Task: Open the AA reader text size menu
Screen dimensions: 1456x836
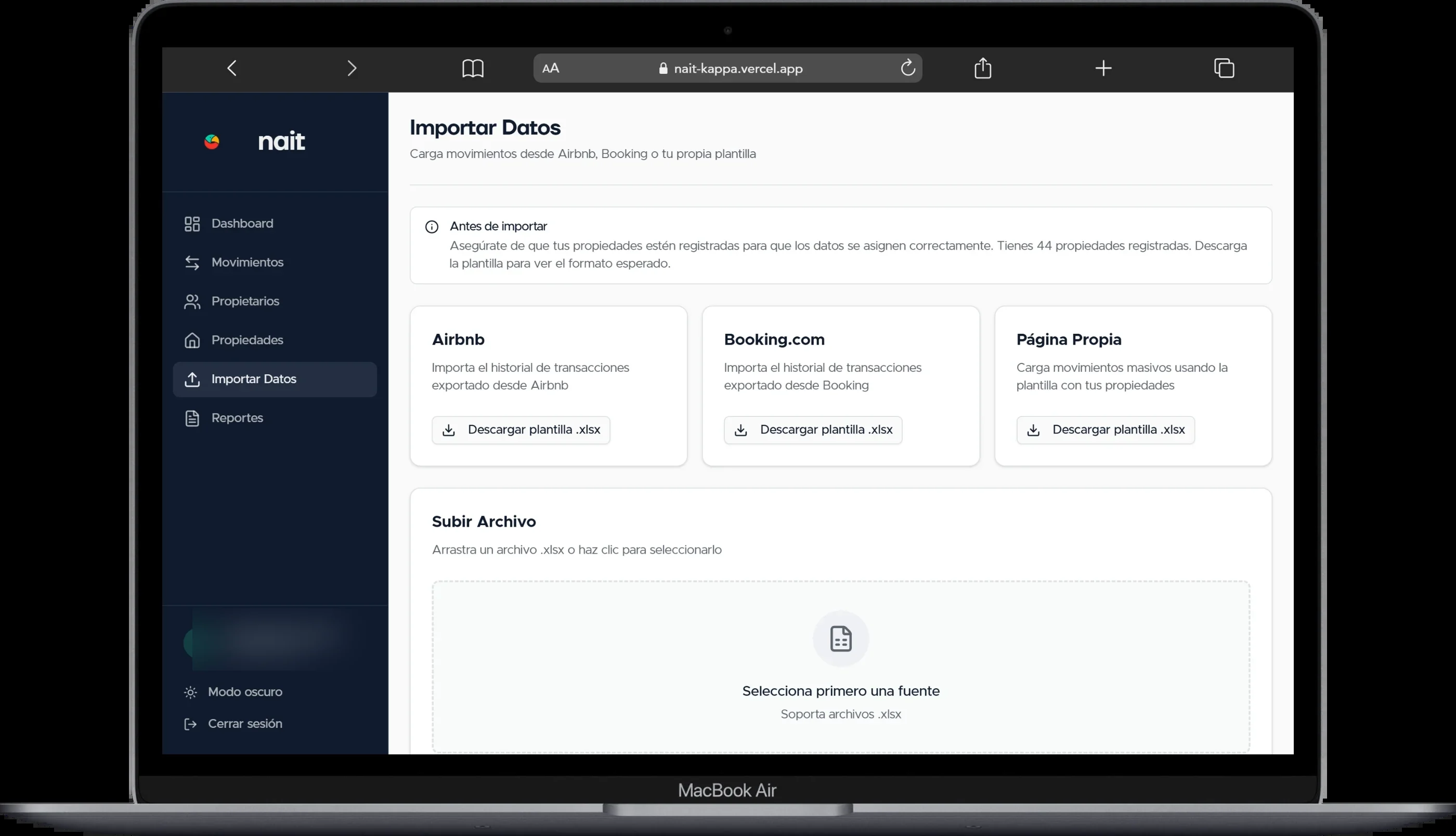Action: [550, 68]
